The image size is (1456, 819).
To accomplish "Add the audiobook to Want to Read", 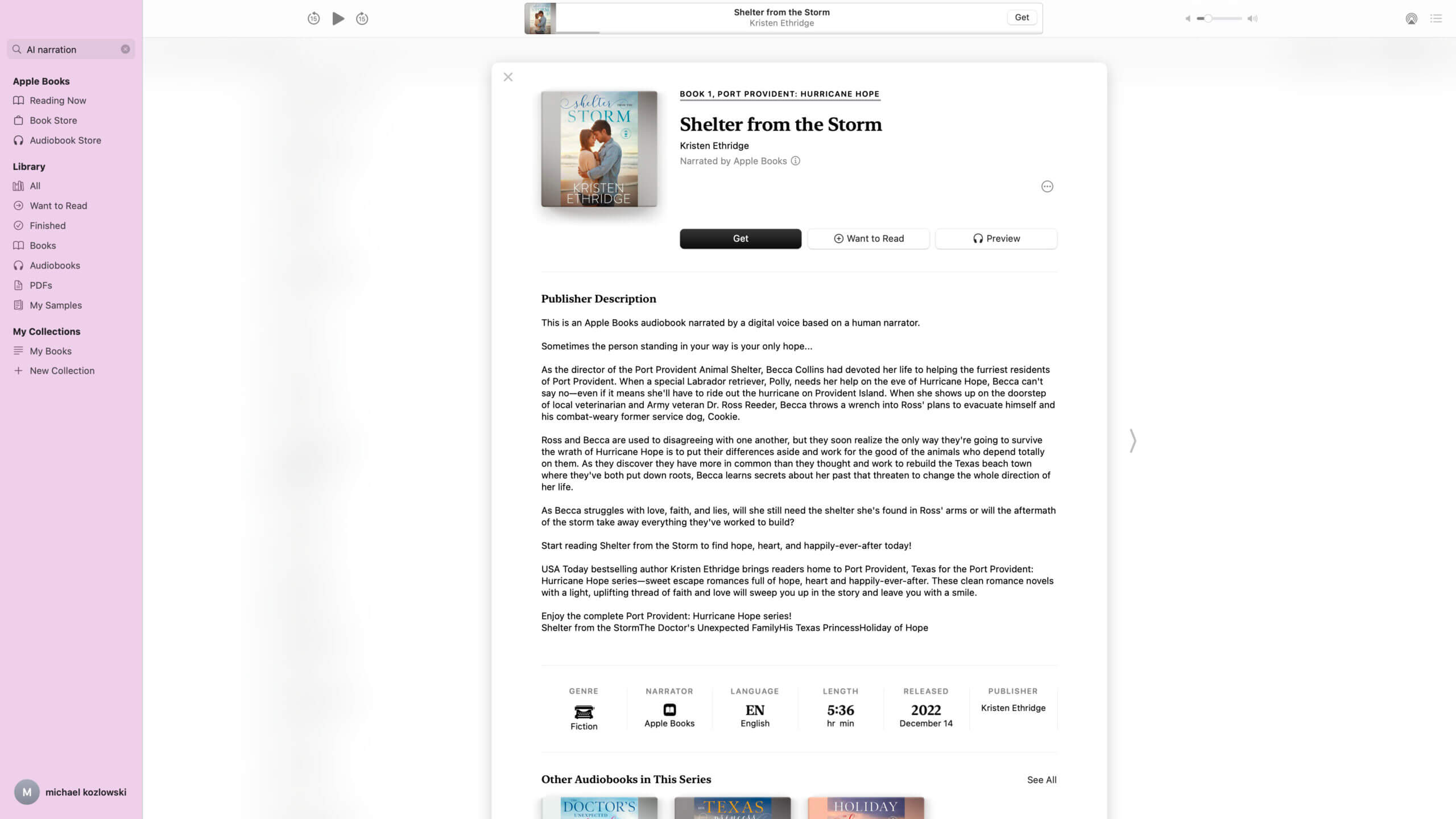I will click(868, 239).
